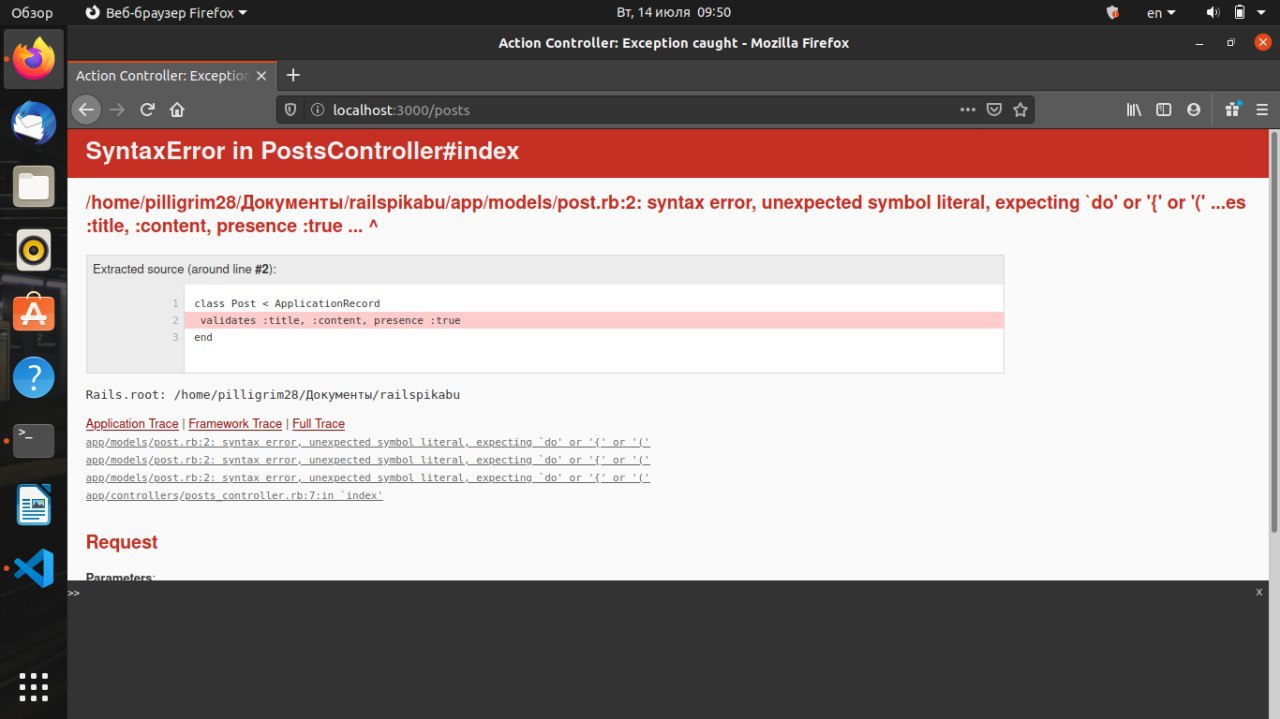
Task: Open Firefox hamburger menu
Action: (x=1262, y=110)
